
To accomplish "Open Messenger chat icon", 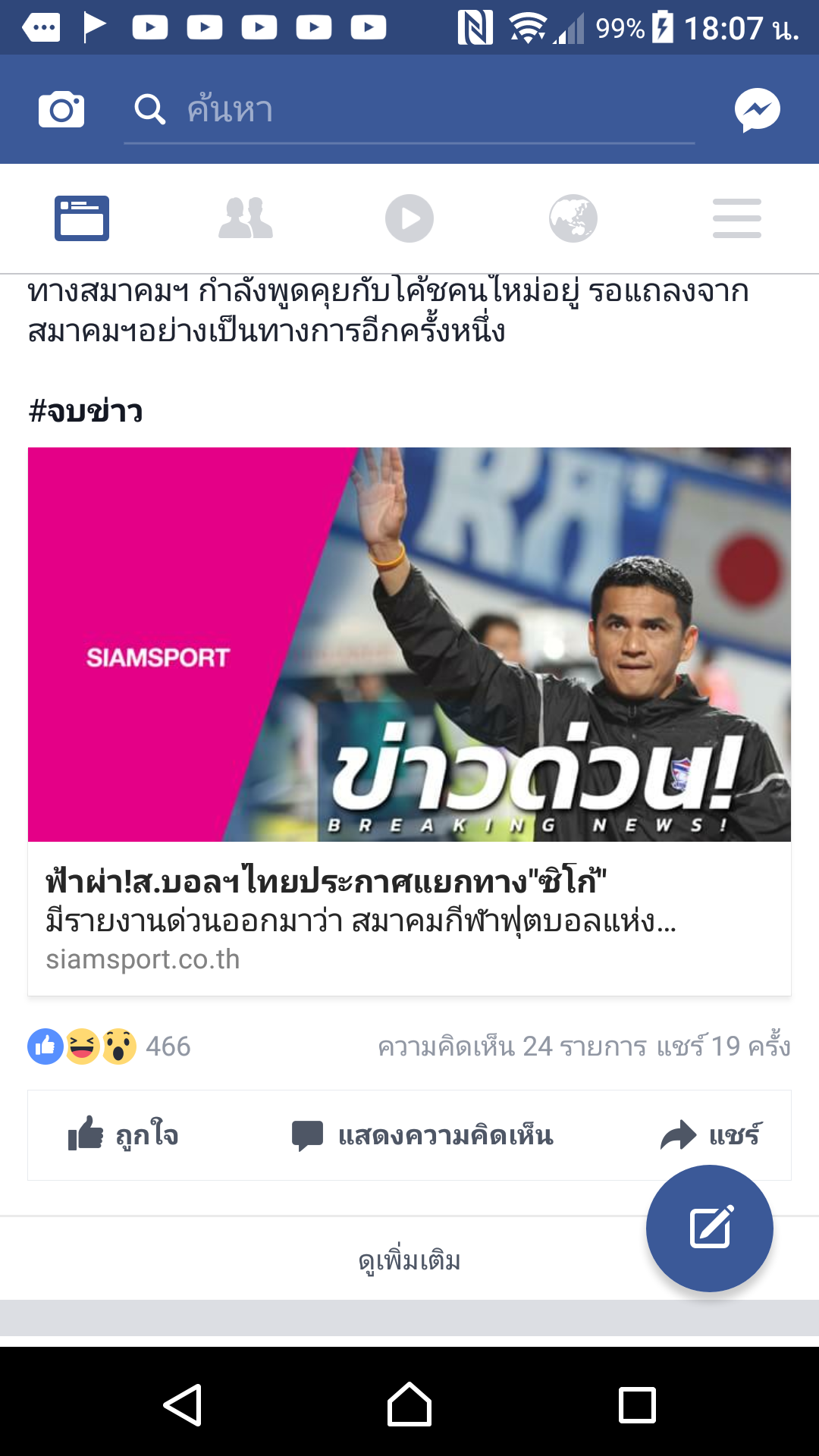I will [758, 110].
